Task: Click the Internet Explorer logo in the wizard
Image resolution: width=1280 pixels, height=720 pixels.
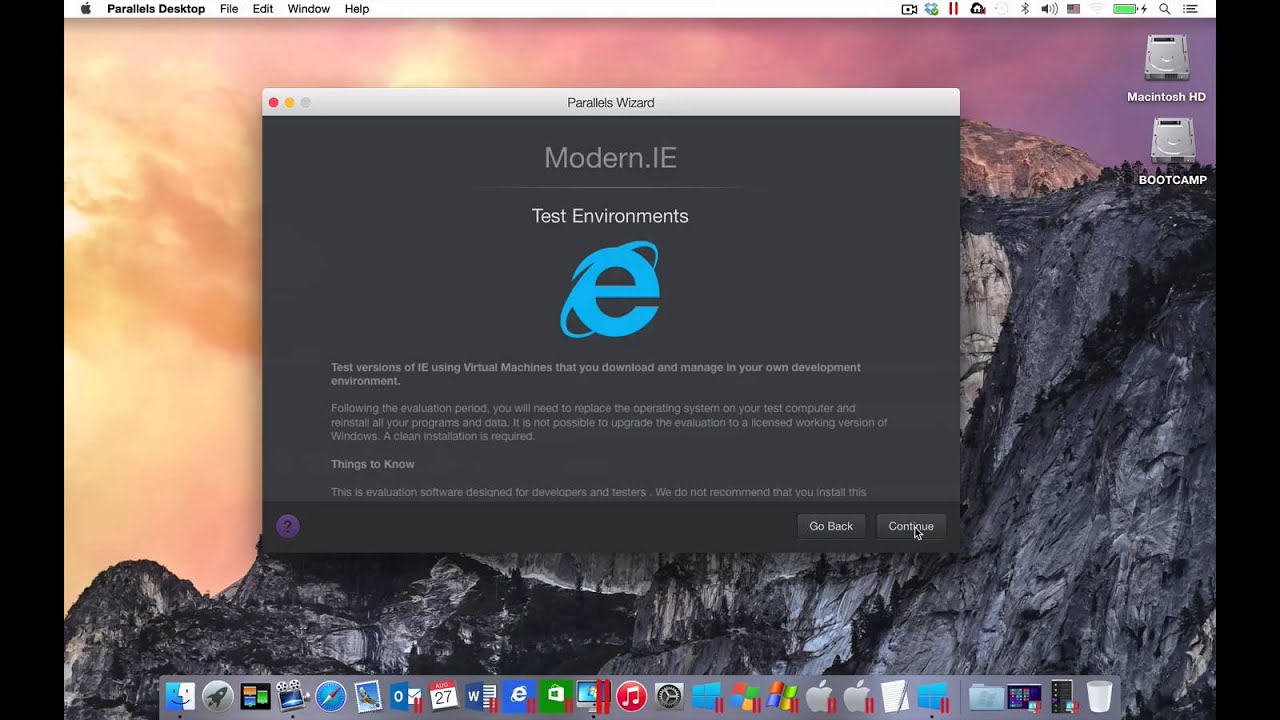Action: pyautogui.click(x=610, y=289)
